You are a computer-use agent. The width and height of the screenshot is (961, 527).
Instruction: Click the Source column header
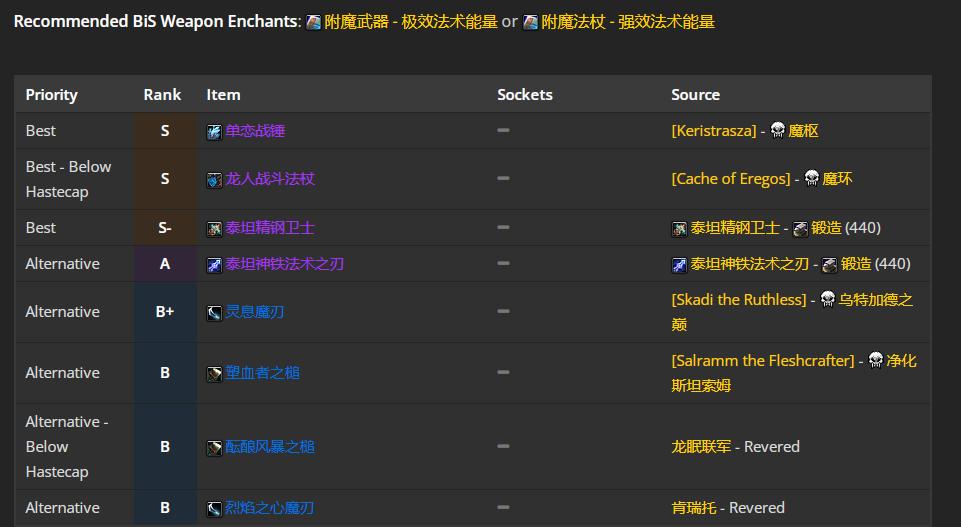(695, 95)
